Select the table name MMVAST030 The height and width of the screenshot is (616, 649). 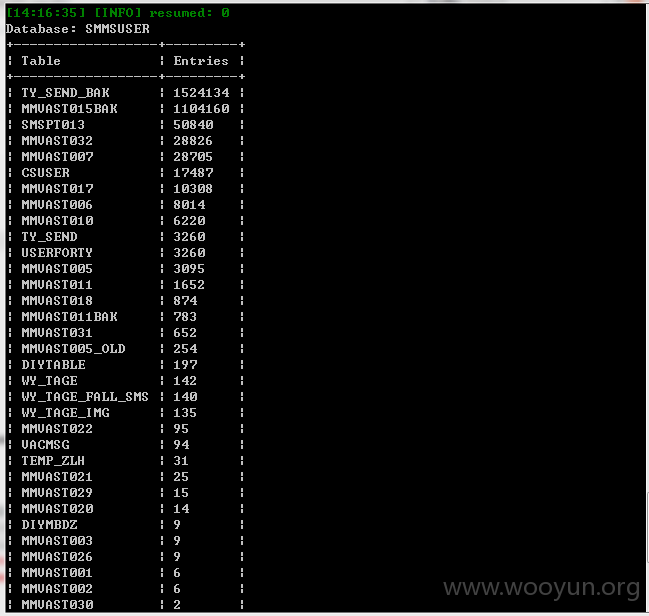(58, 605)
